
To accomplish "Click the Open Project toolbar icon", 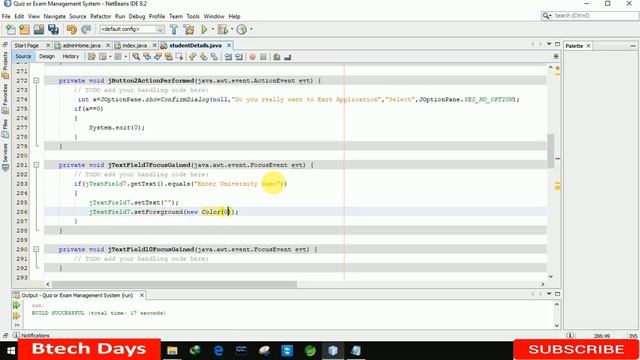I will (39, 29).
